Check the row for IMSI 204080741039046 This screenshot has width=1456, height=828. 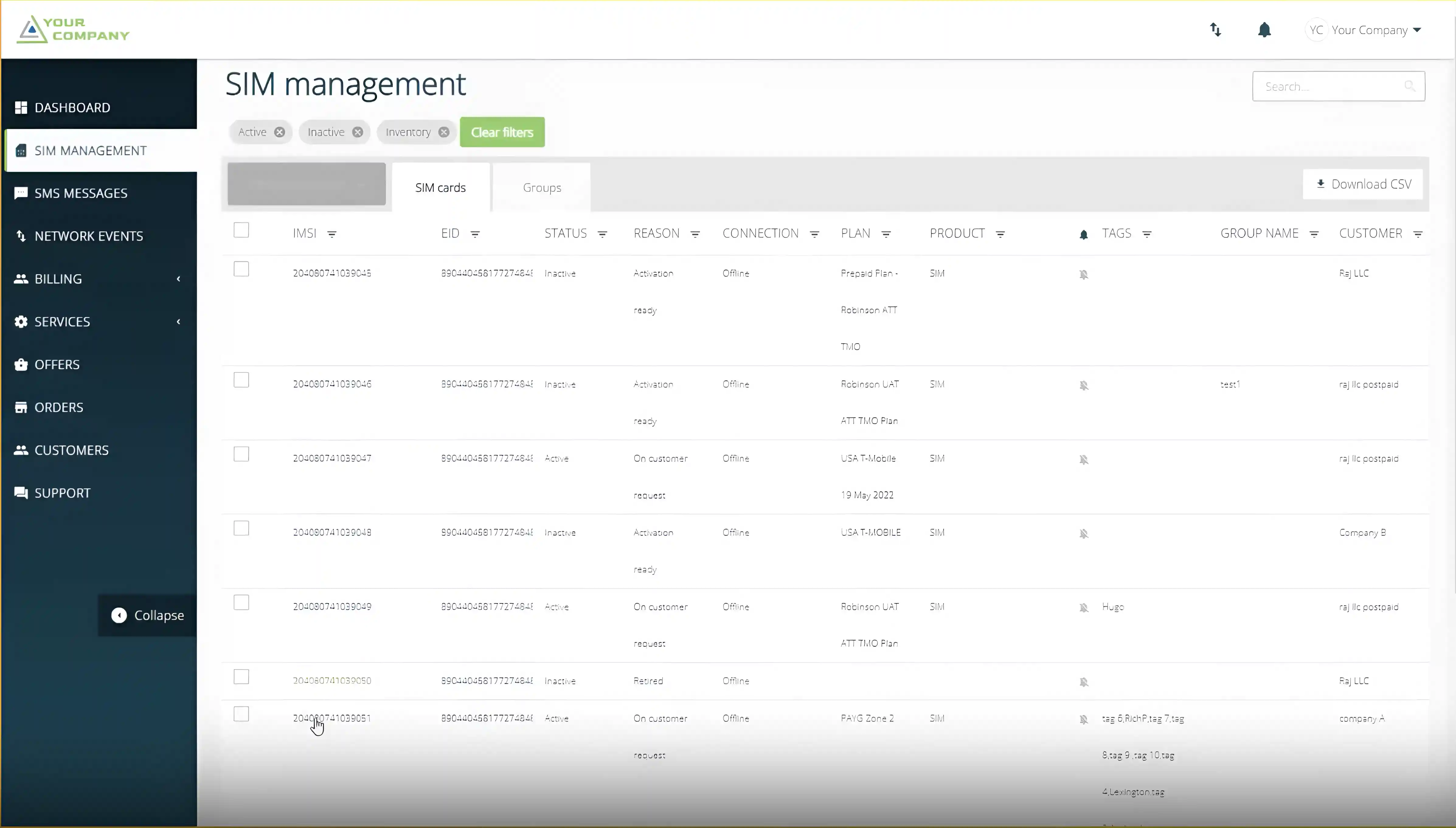coord(241,380)
